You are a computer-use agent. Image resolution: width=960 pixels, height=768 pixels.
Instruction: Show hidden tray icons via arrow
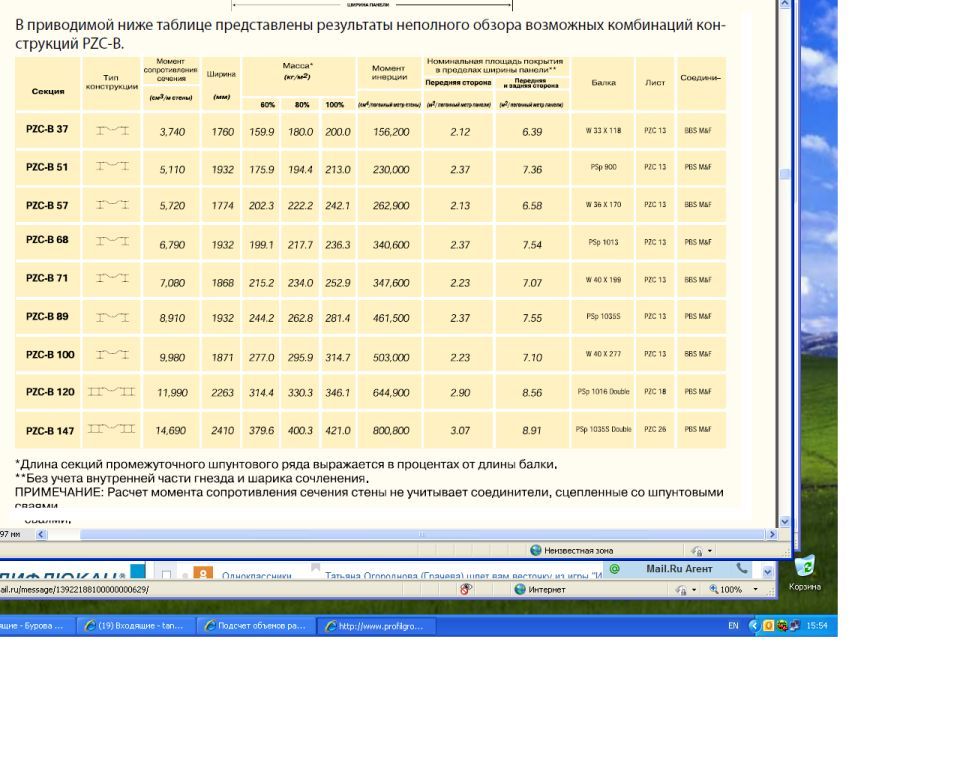point(755,626)
